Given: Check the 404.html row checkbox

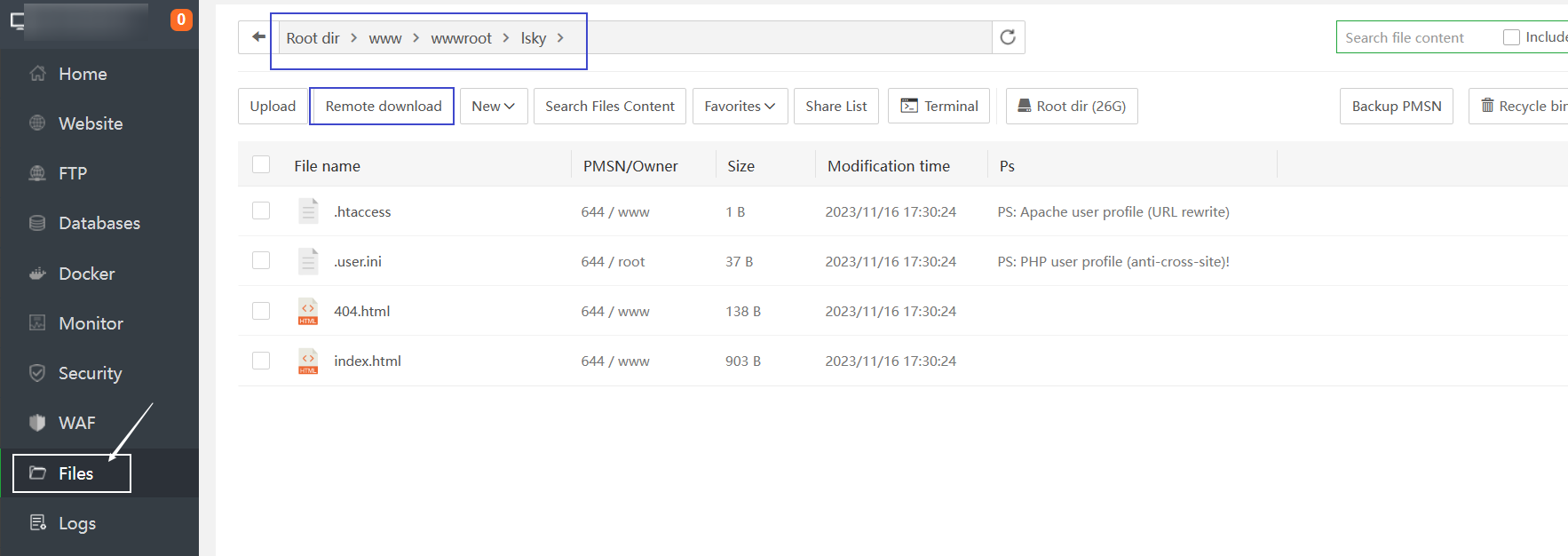Looking at the screenshot, I should 261,310.
